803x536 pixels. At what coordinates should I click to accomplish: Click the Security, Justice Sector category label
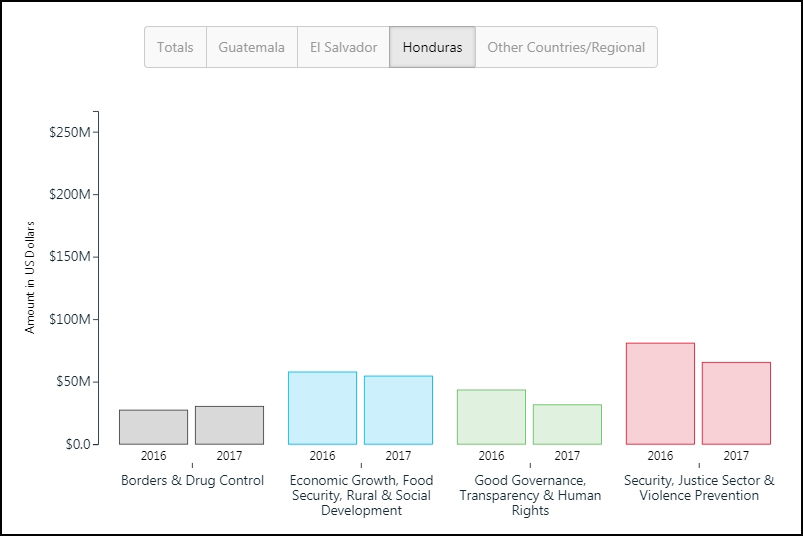(699, 488)
